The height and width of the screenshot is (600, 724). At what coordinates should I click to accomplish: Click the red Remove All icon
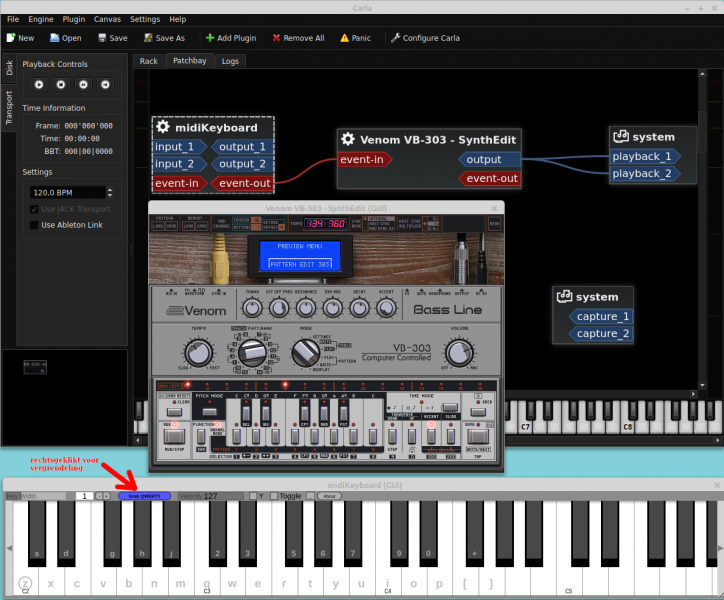276,38
